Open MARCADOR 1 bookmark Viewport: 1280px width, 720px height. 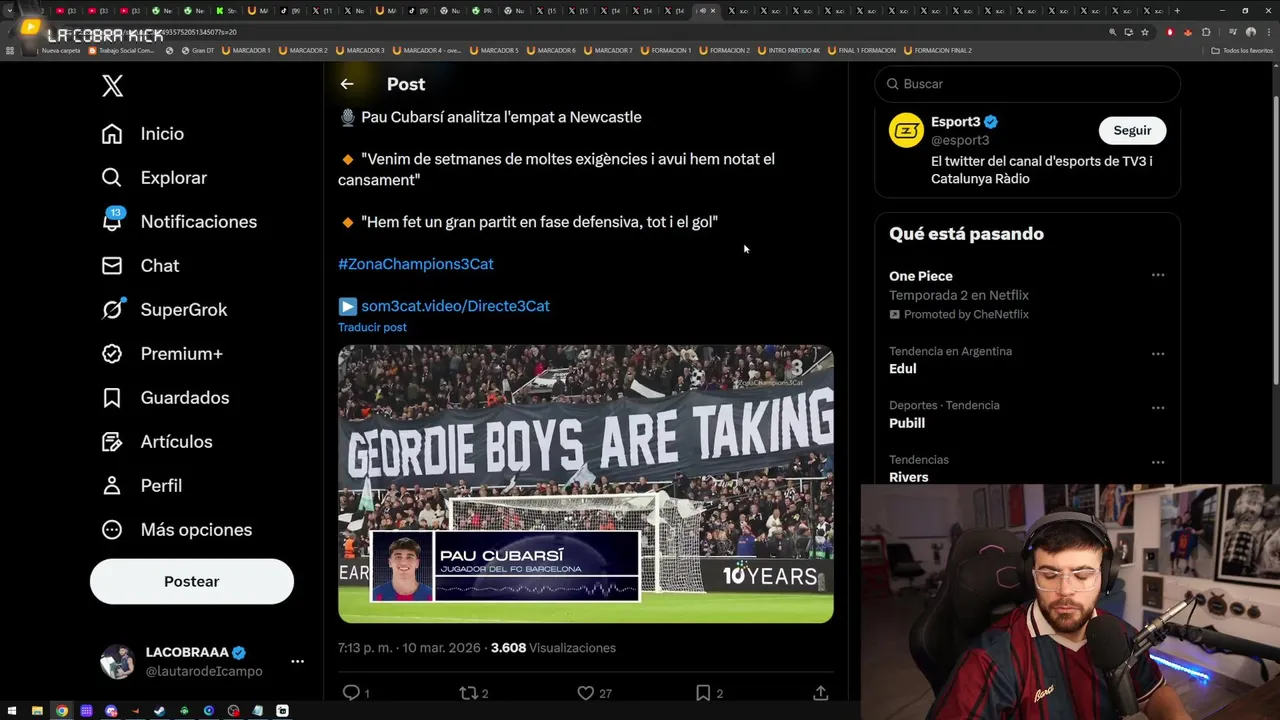pos(246,50)
